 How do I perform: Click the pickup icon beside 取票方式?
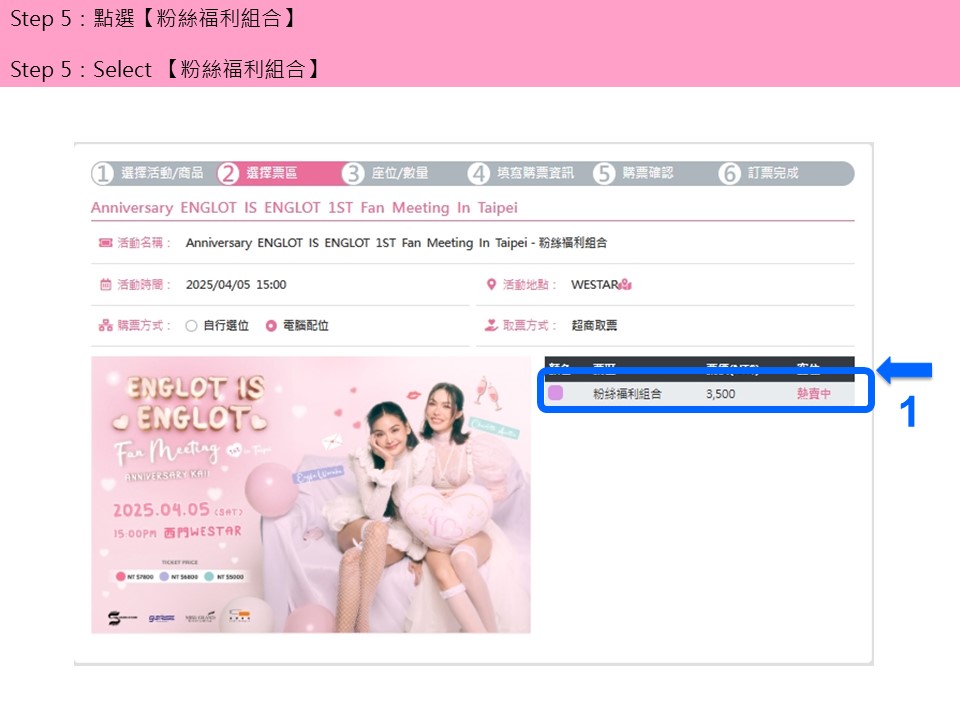(x=491, y=326)
